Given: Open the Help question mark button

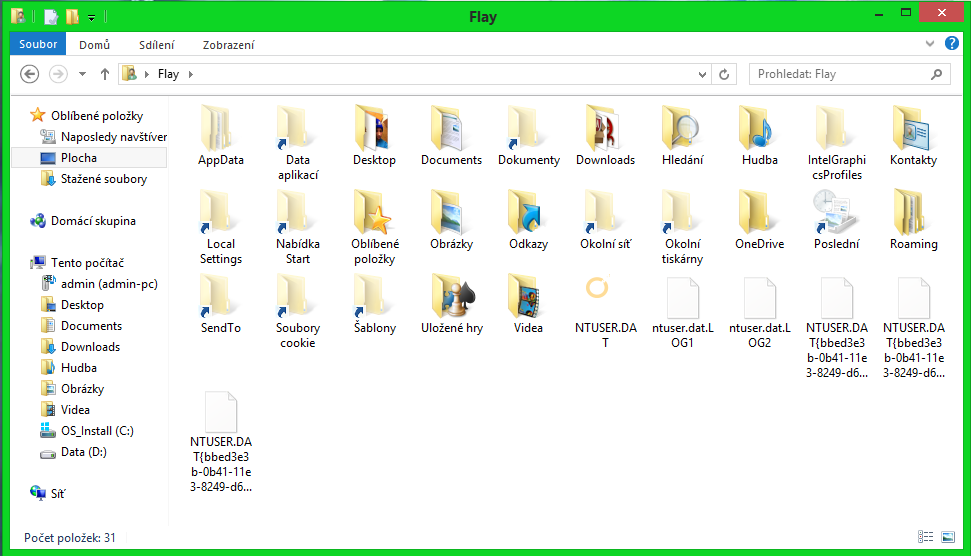Looking at the screenshot, I should click(x=951, y=43).
